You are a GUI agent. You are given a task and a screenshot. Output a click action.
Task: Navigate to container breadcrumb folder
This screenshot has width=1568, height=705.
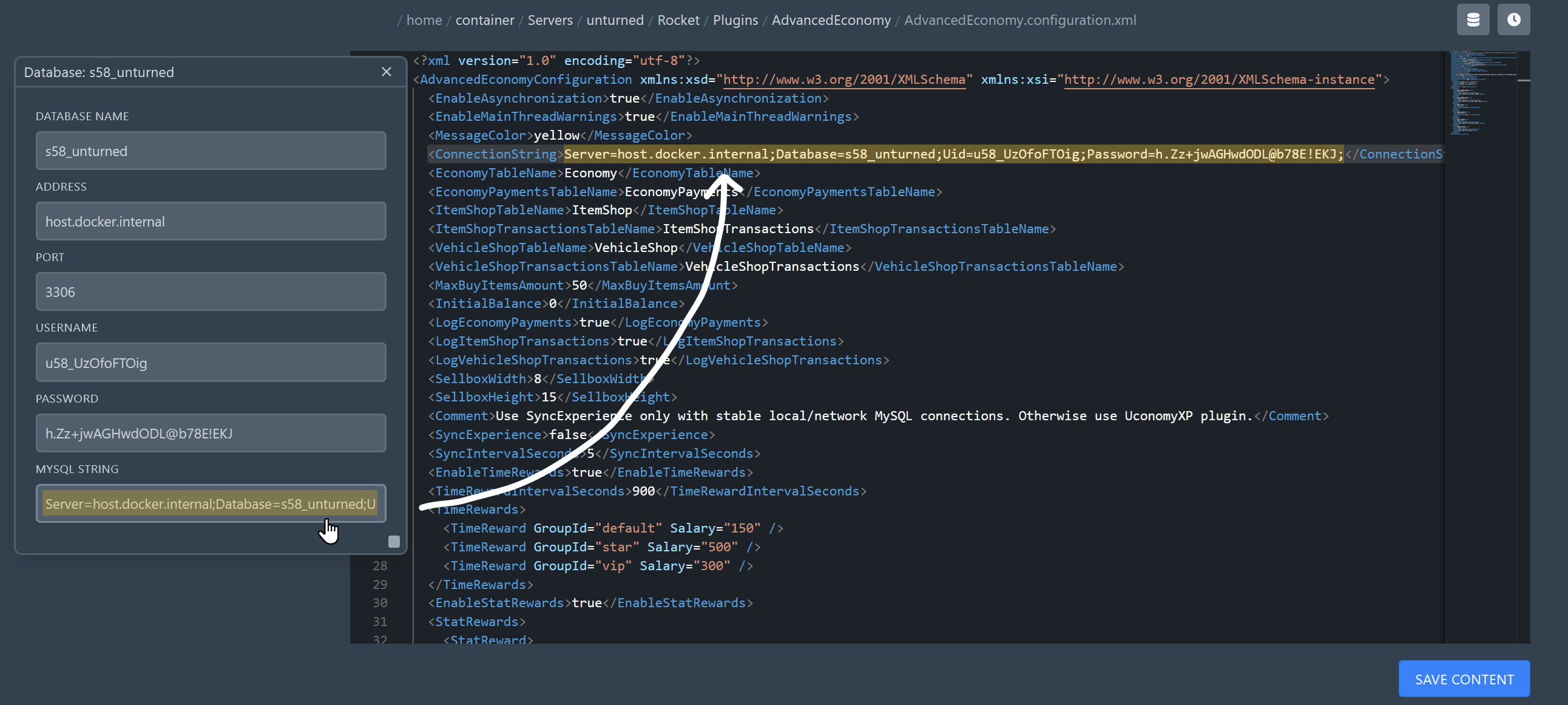click(x=484, y=20)
